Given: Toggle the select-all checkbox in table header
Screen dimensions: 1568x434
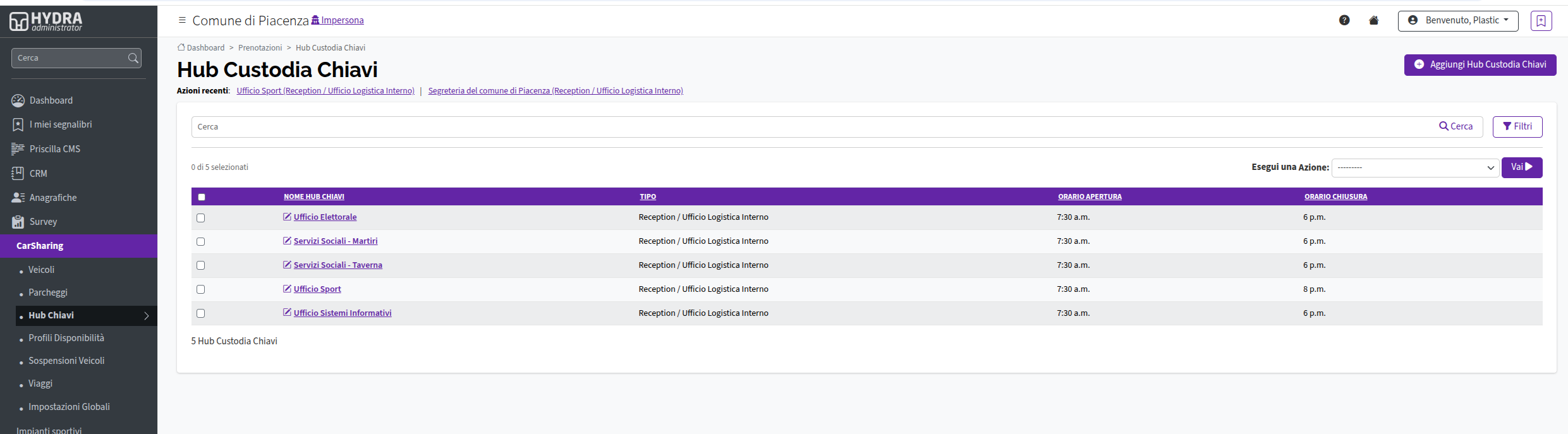Looking at the screenshot, I should (x=202, y=197).
